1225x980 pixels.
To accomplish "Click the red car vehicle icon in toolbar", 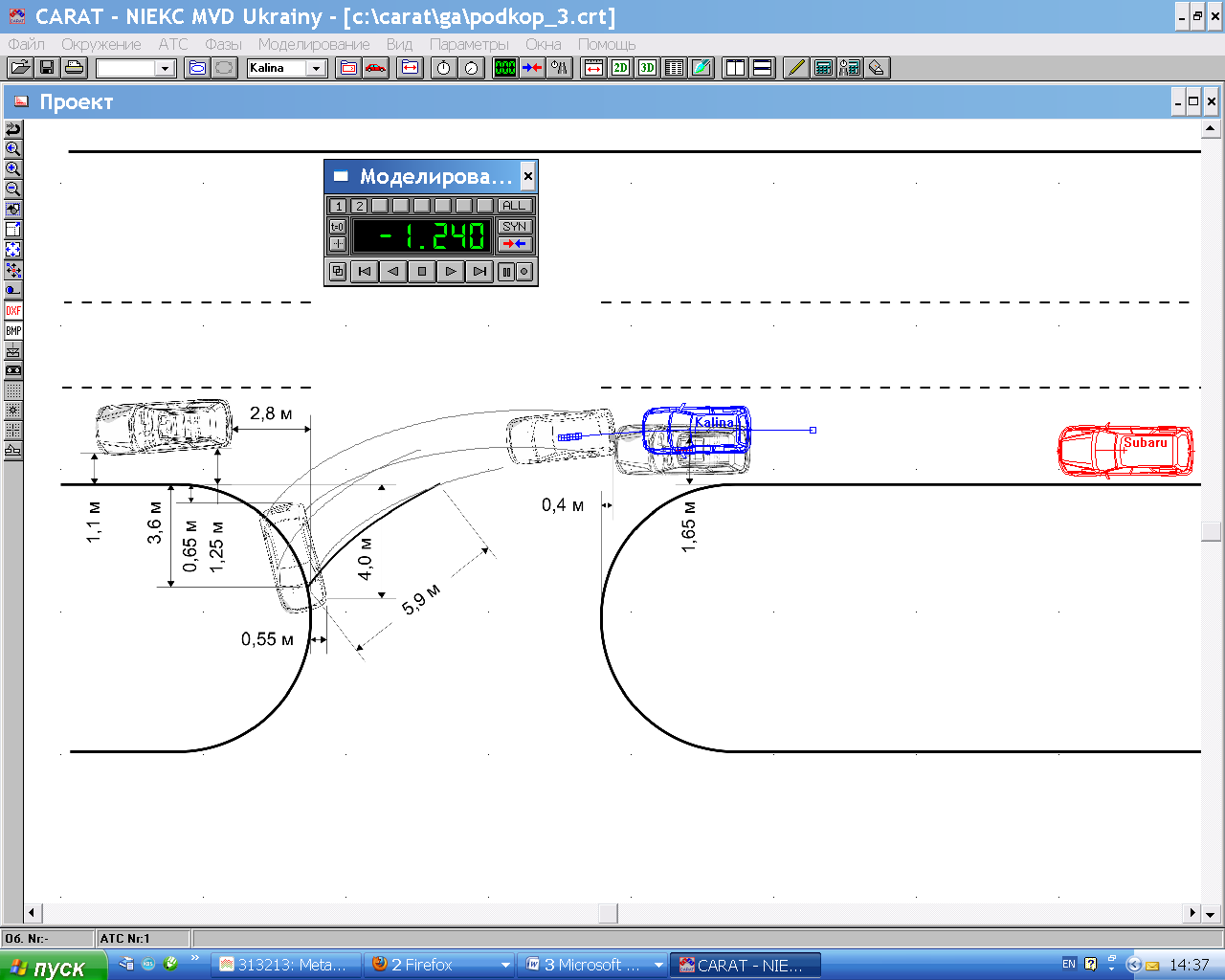I will click(376, 68).
